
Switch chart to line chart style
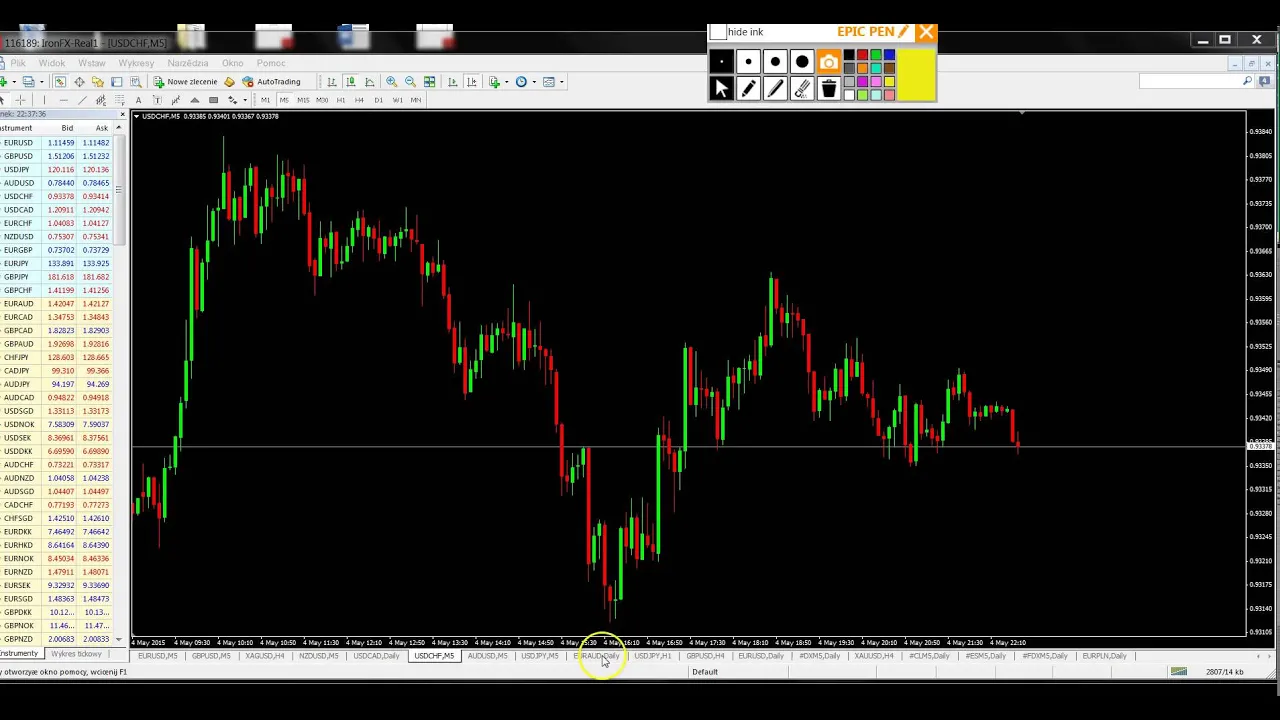(x=369, y=82)
